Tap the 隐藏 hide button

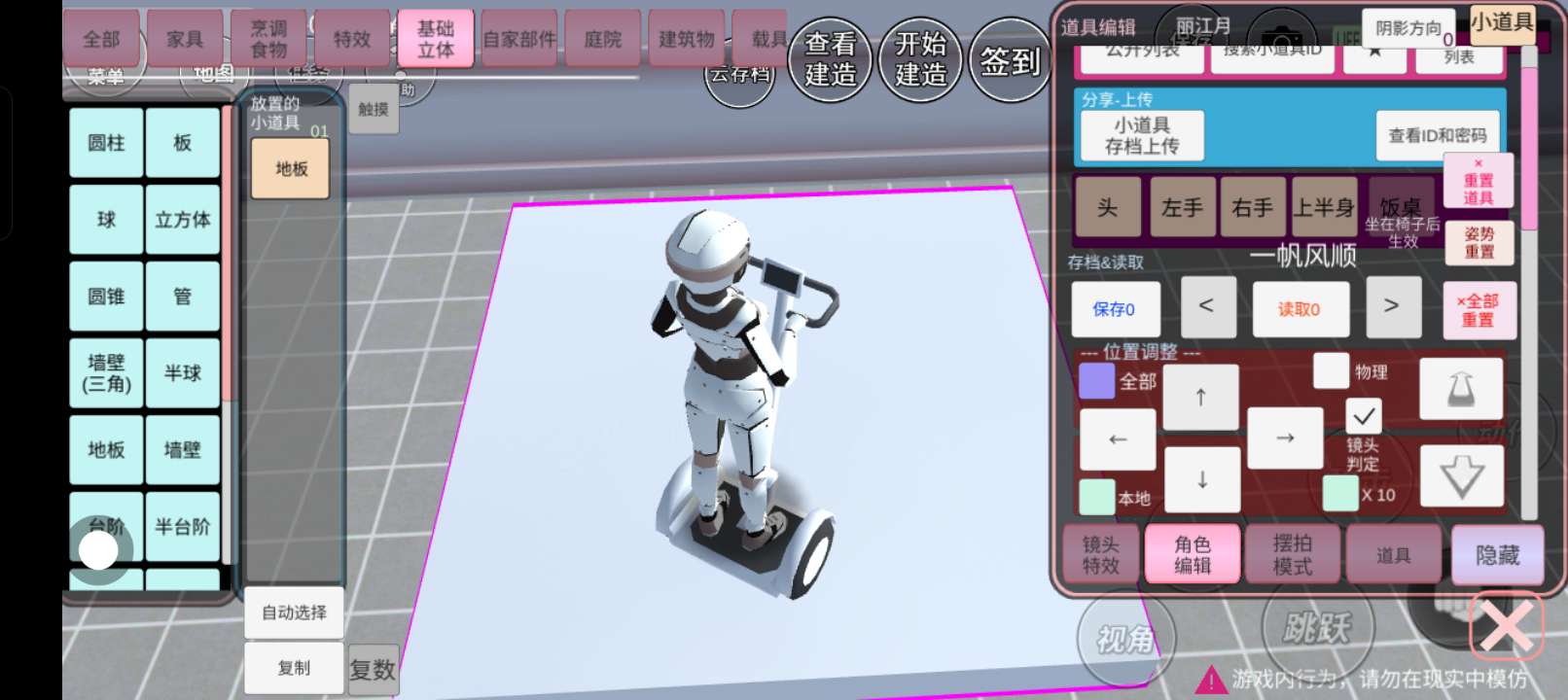pos(1497,554)
